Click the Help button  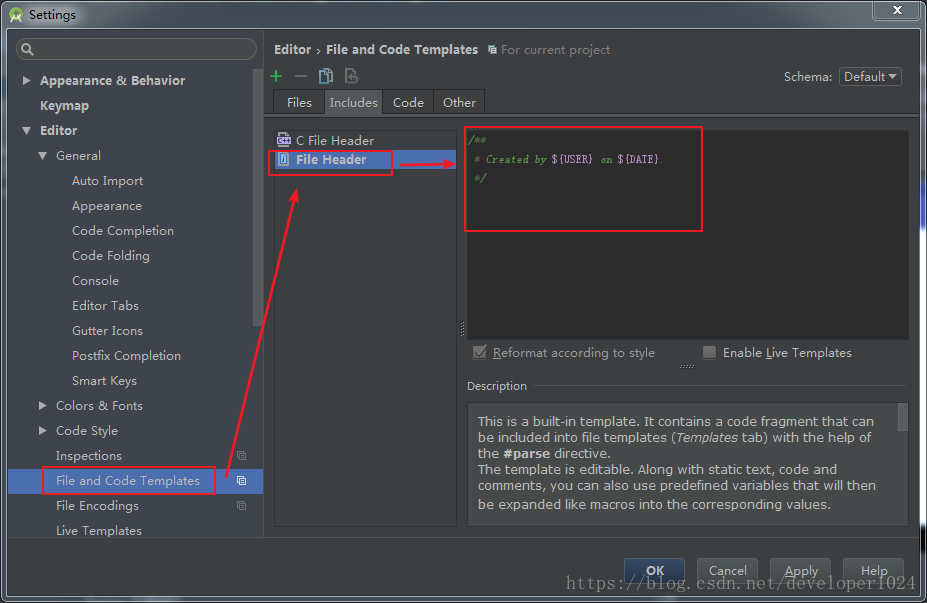pos(874,570)
